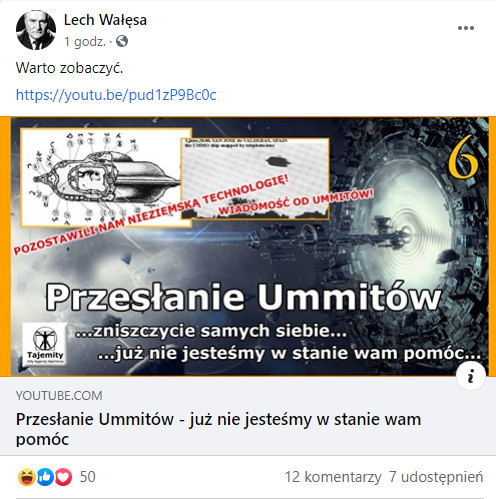The width and height of the screenshot is (496, 499).
Task: Click the laughing Haha reaction icon
Action: pos(27,477)
